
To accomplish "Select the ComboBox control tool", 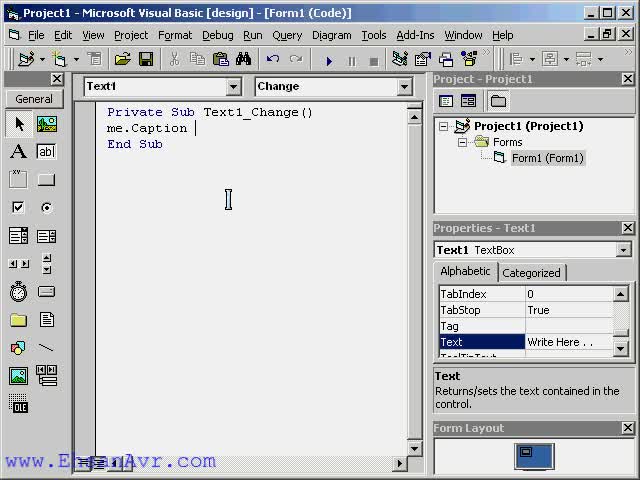I will (19, 236).
